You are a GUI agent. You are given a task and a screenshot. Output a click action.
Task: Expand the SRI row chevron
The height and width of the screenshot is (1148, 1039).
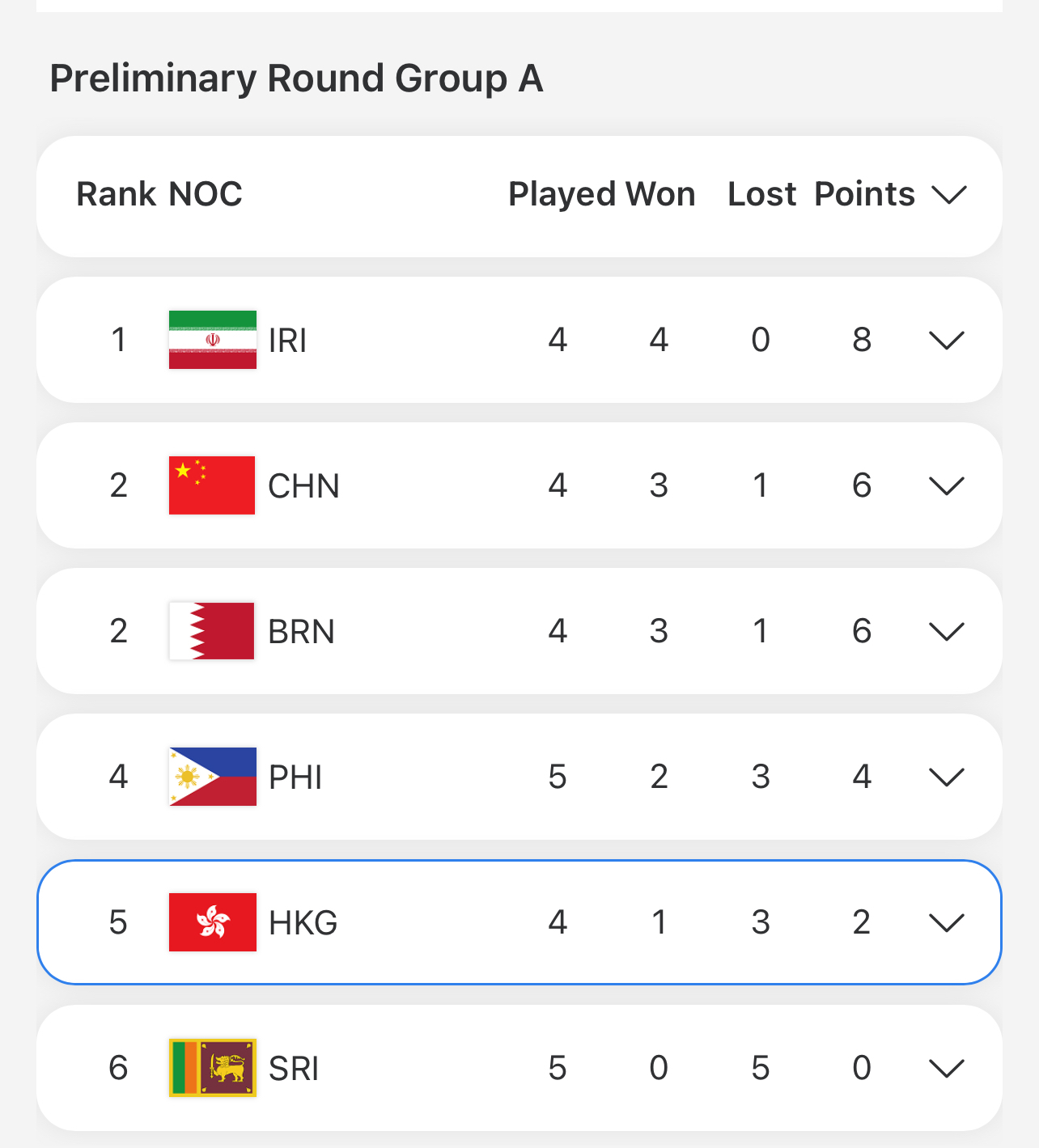(x=947, y=1069)
